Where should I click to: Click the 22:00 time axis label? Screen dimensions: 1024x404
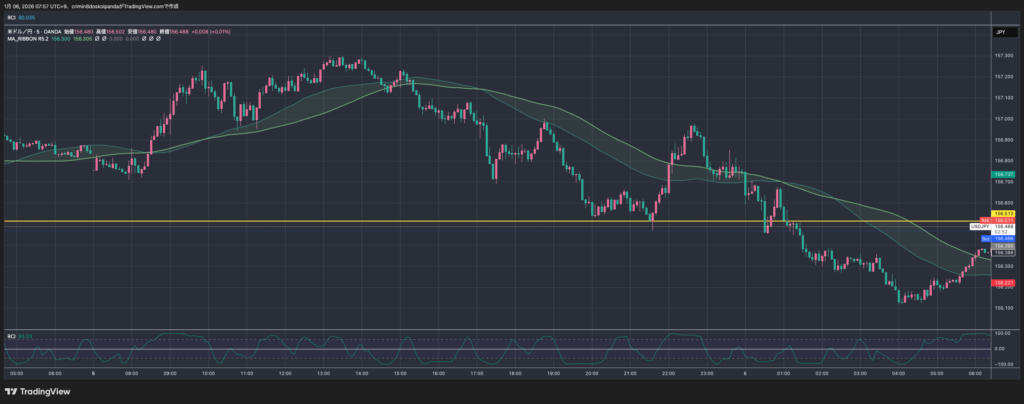(x=668, y=373)
